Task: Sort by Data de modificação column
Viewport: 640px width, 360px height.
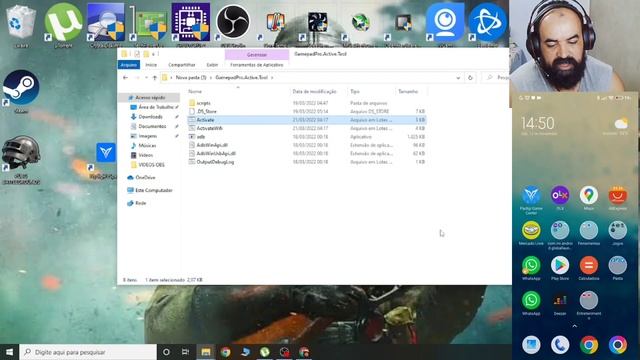Action: [314, 91]
